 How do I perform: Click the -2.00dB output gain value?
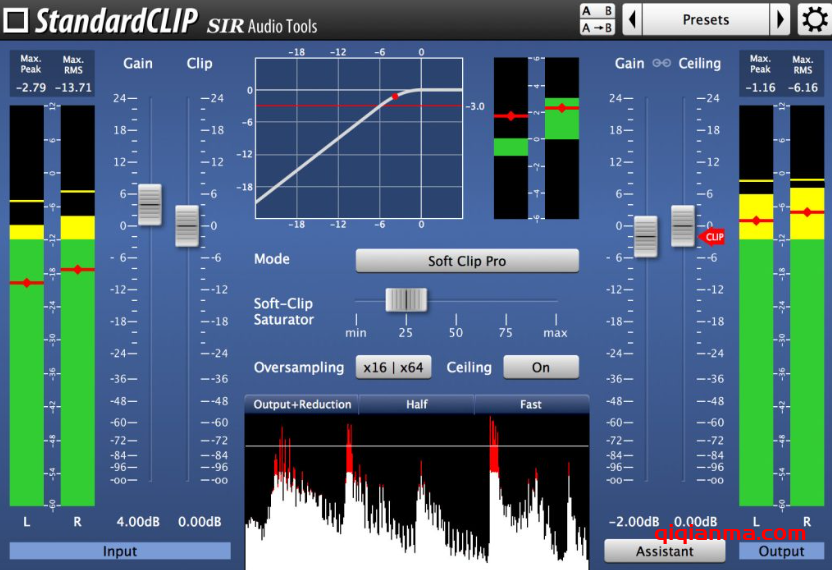click(634, 522)
